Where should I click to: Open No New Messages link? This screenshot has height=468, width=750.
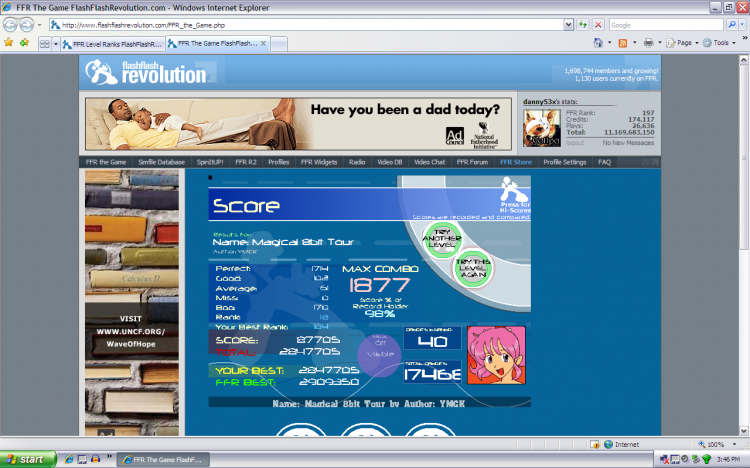(x=628, y=143)
